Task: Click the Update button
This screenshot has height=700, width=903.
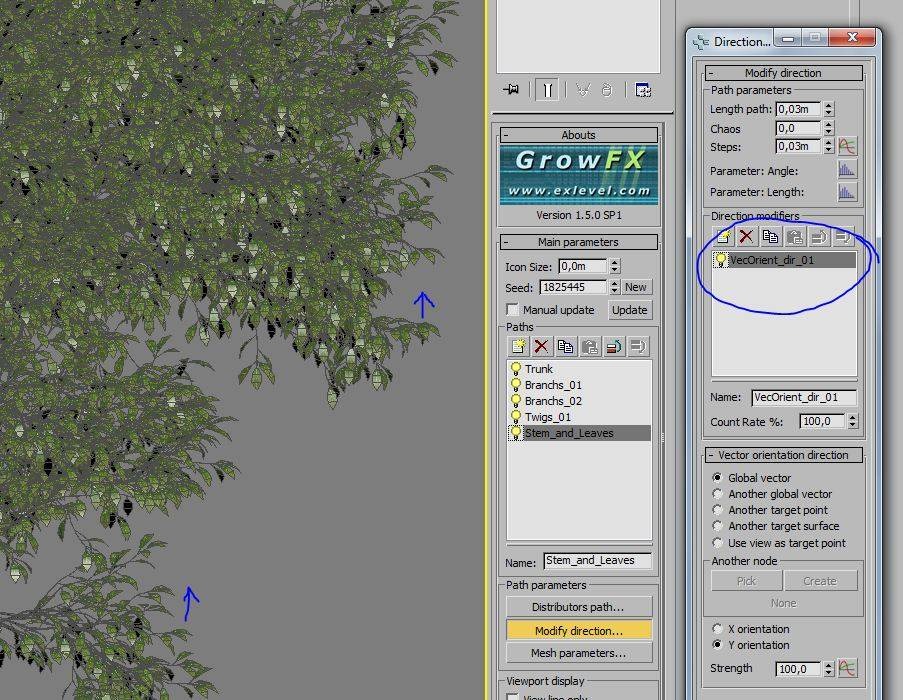Action: [x=629, y=310]
